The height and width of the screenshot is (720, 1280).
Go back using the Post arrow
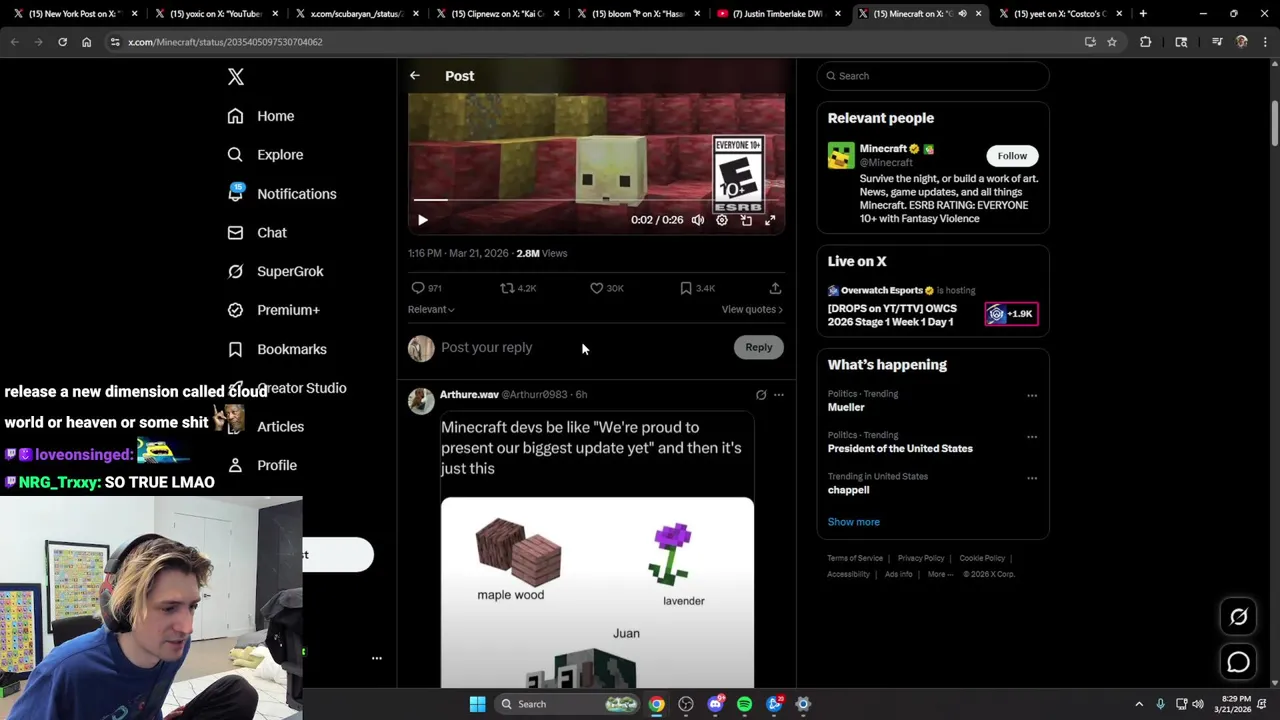click(415, 76)
